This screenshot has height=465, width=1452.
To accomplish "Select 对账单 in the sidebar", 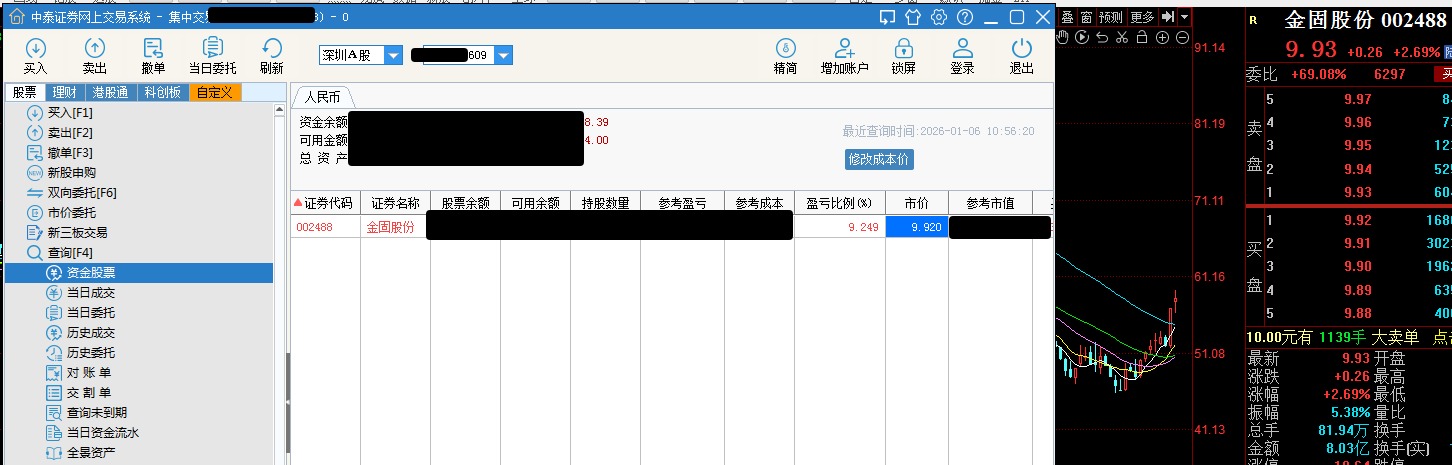I will pos(89,373).
